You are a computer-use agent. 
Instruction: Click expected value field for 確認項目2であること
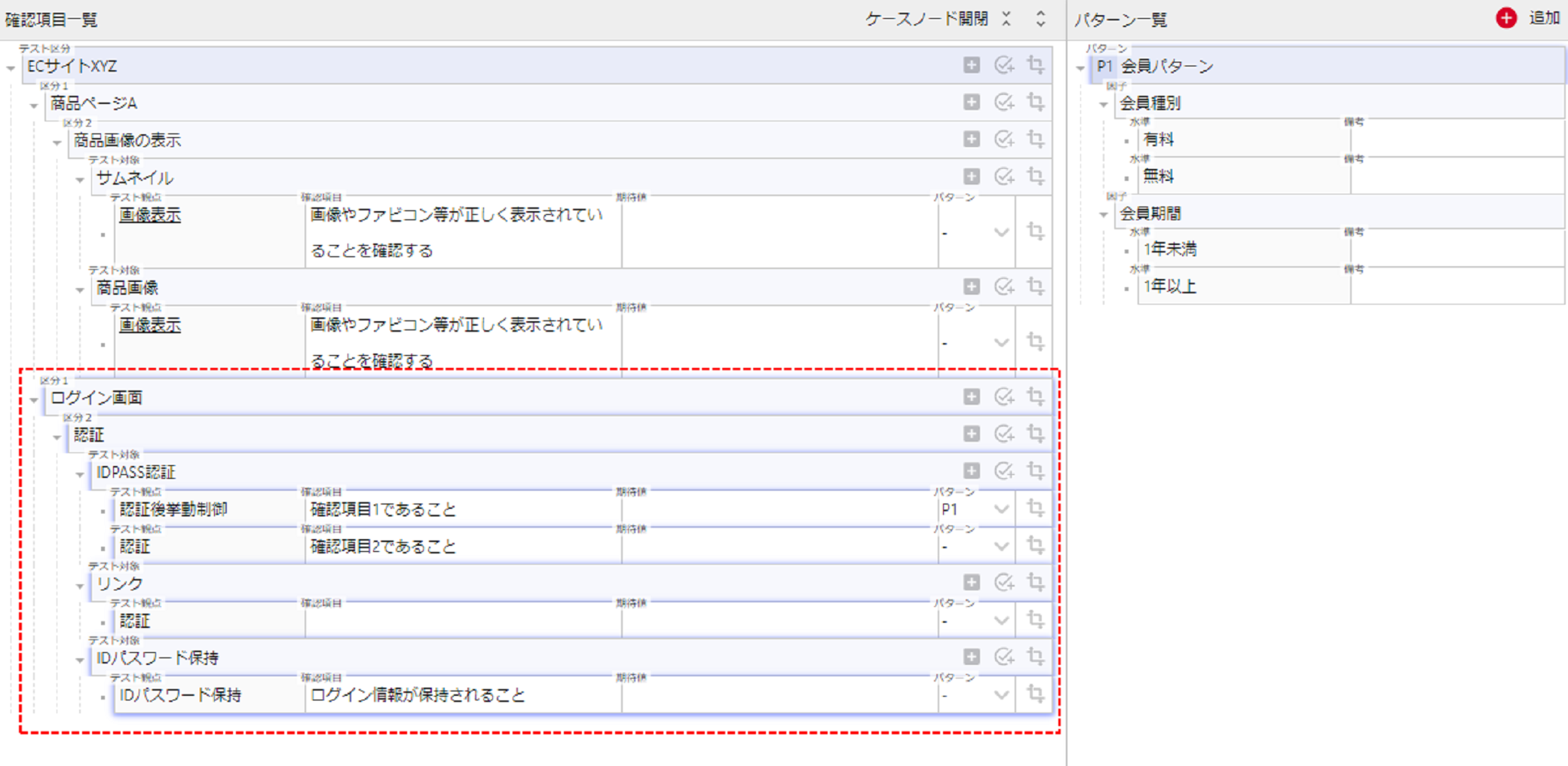pyautogui.click(x=779, y=547)
